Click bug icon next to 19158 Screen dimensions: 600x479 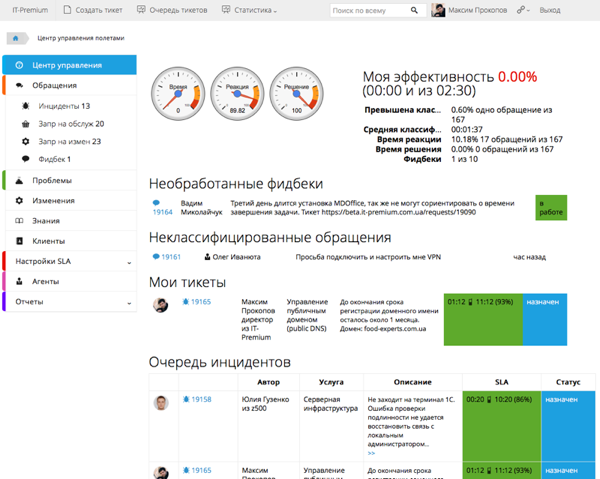point(186,399)
